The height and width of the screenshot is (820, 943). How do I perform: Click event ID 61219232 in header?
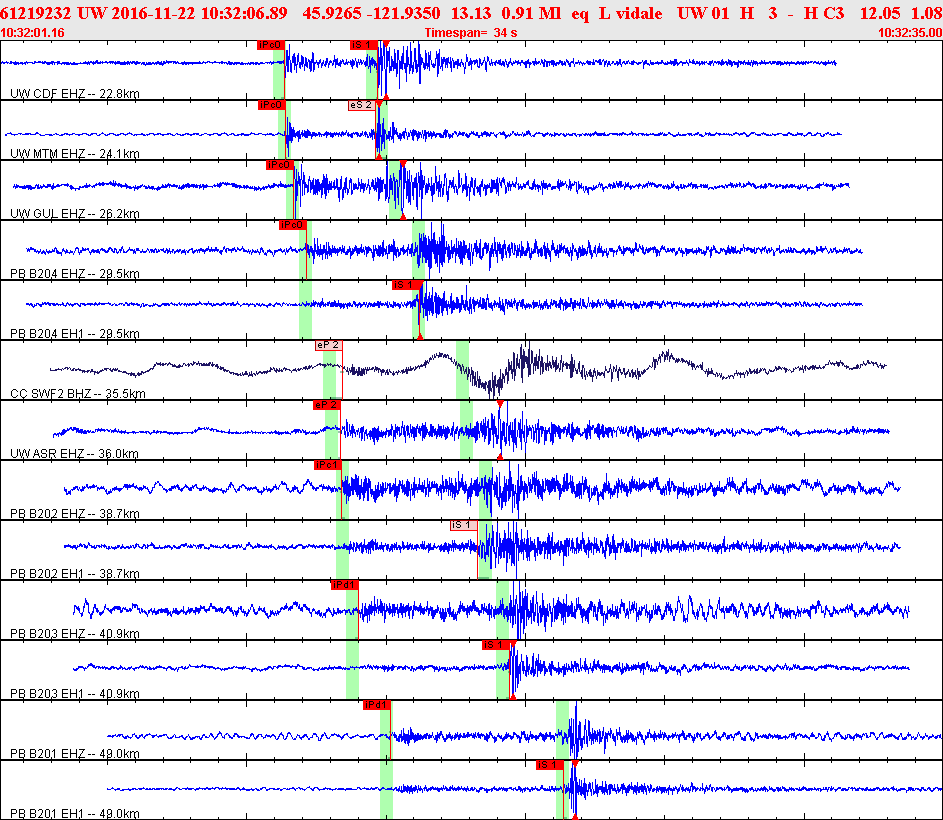35,13
